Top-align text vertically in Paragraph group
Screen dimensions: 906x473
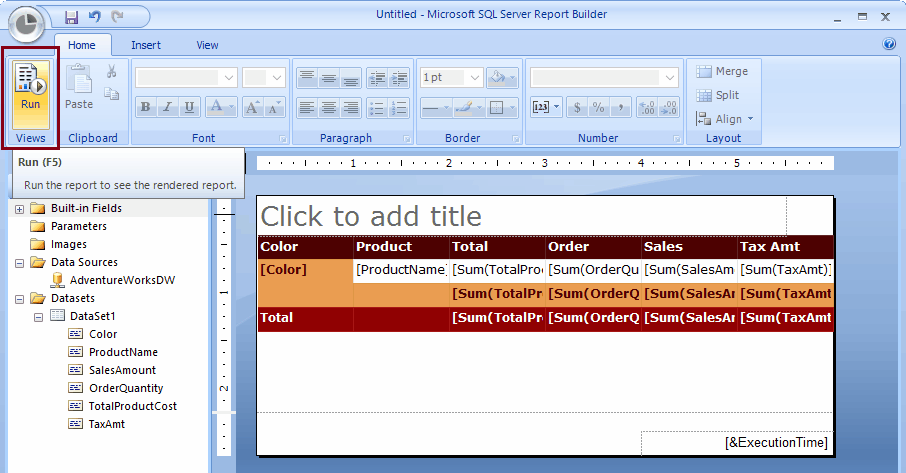pos(307,77)
